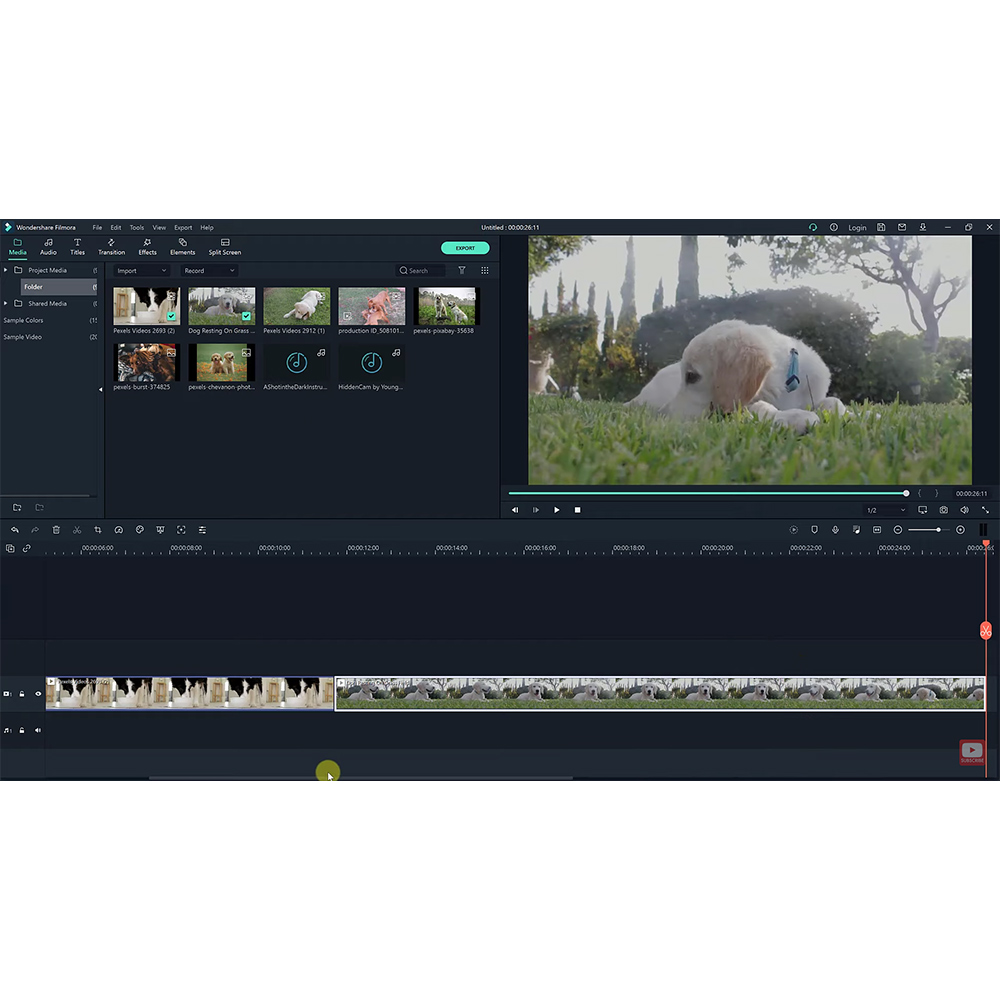1000x1000 pixels.
Task: Enter fullscreen preview with arrows icon
Action: click(985, 510)
